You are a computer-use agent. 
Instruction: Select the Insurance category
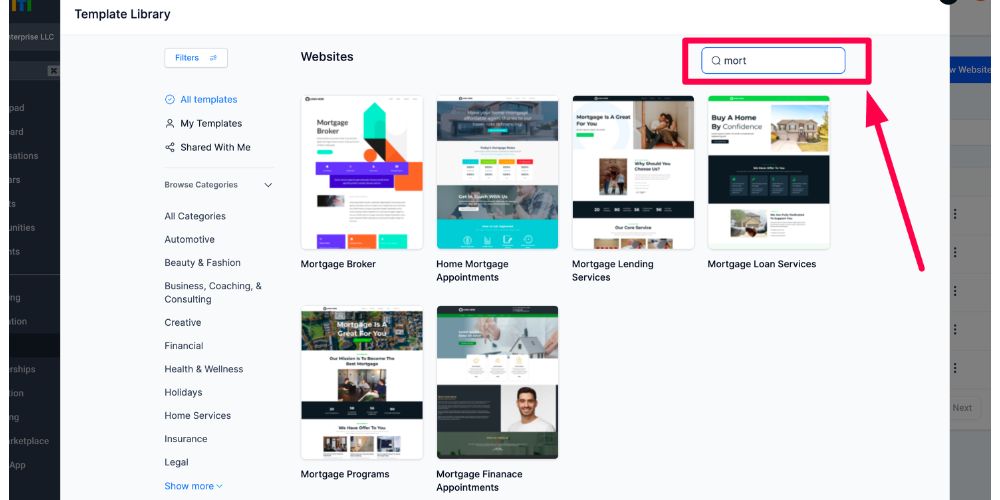pyautogui.click(x=186, y=439)
